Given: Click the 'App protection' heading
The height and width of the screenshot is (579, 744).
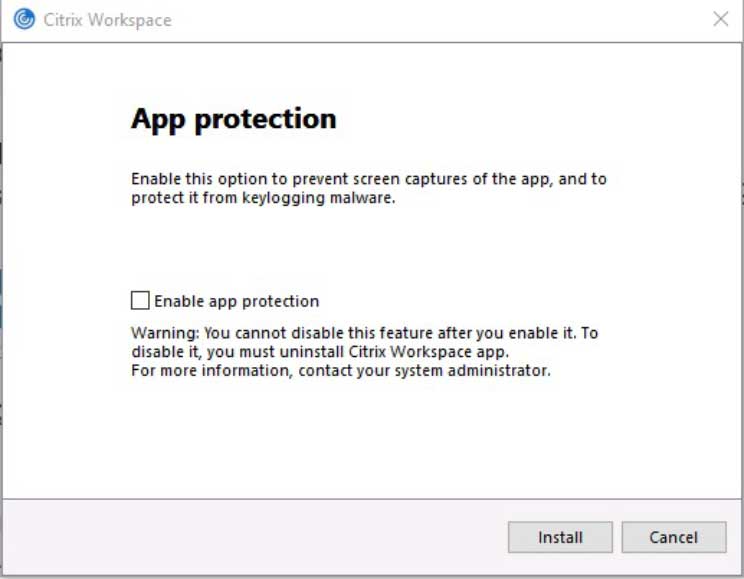Looking at the screenshot, I should pyautogui.click(x=233, y=119).
